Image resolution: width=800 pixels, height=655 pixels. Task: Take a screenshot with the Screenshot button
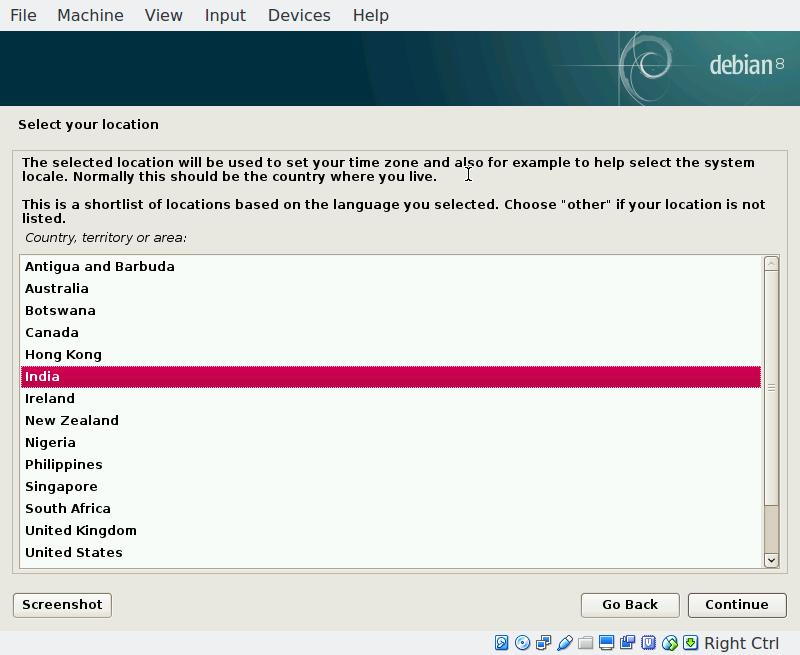click(62, 604)
